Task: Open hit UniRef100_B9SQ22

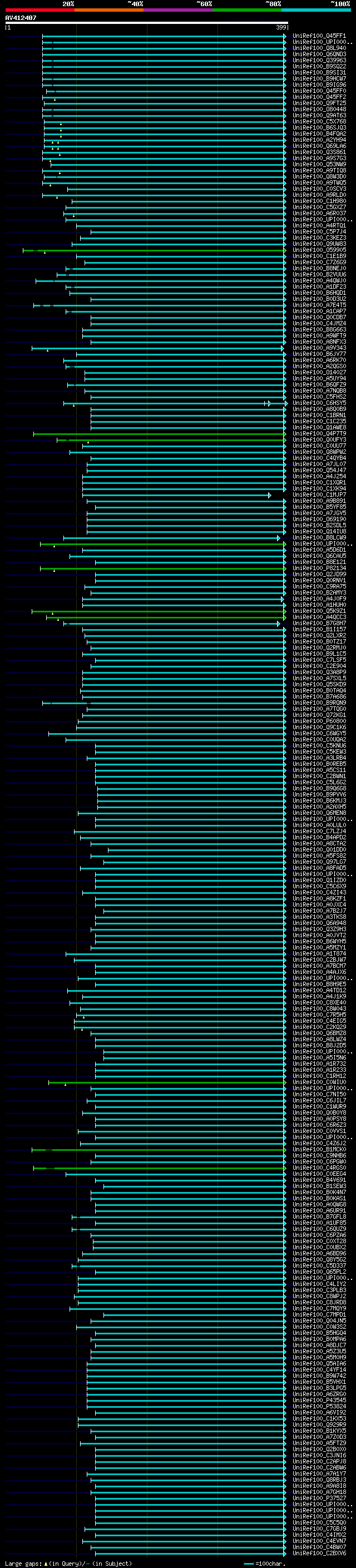Action: point(319,66)
